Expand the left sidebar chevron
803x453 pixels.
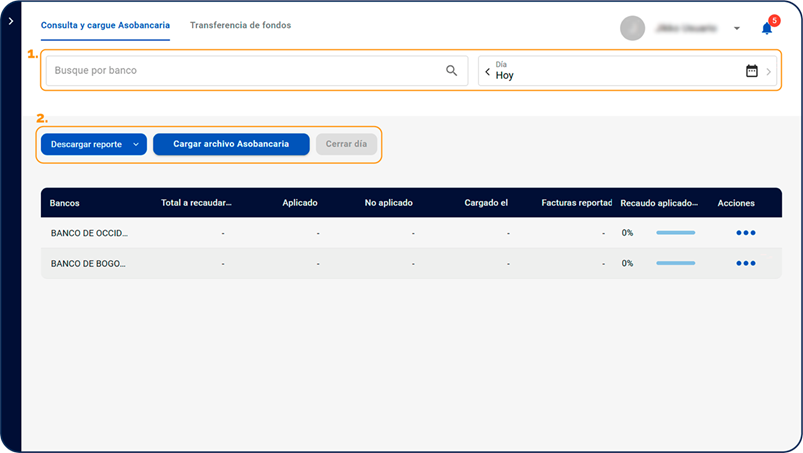click(x=10, y=21)
